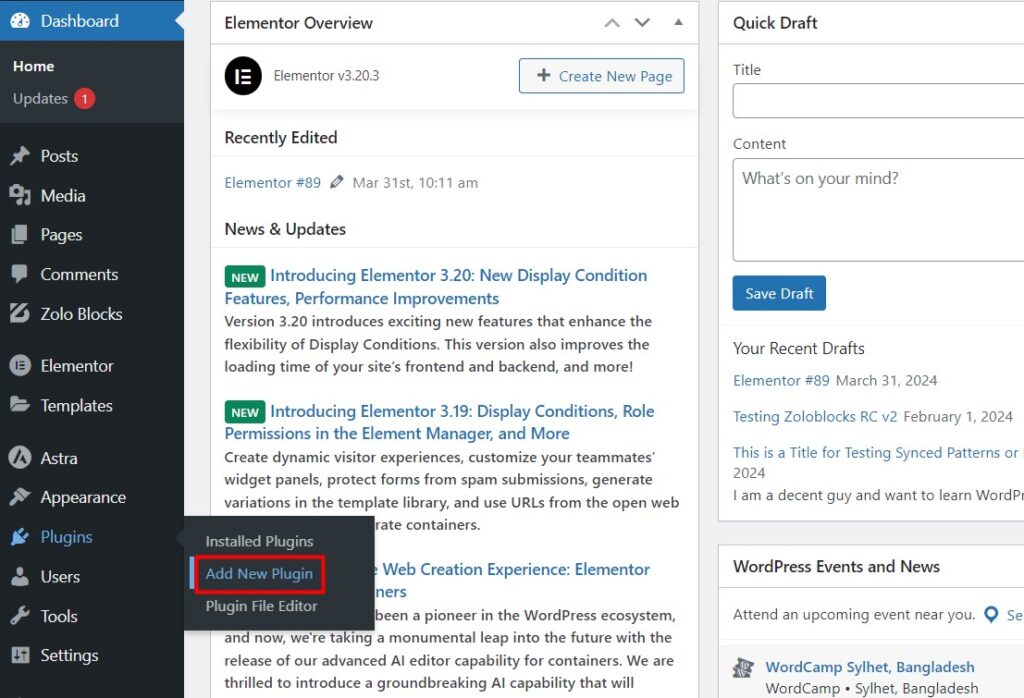The image size is (1024, 698).
Task: Click the Updates count badge
Action: (x=84, y=99)
